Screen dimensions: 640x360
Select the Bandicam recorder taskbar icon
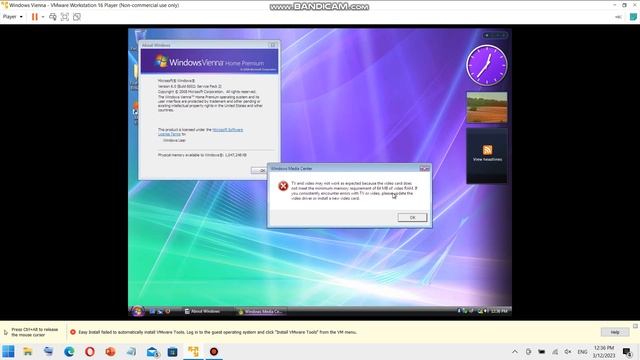[214, 351]
